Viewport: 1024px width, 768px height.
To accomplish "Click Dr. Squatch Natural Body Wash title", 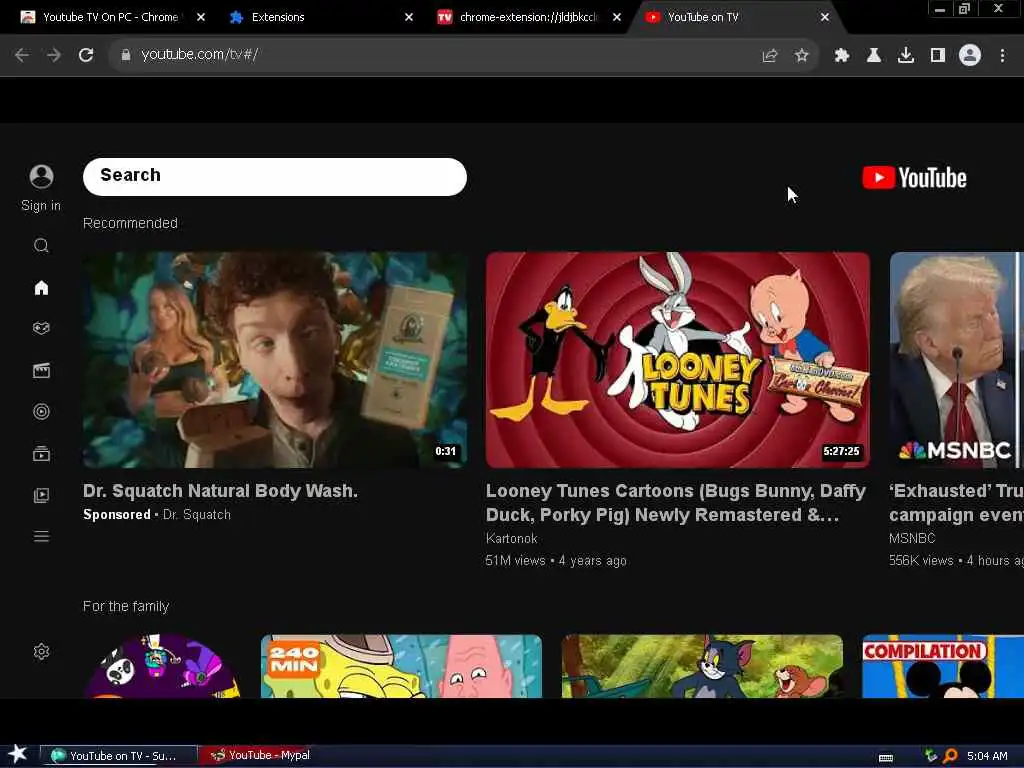I will pyautogui.click(x=220, y=491).
